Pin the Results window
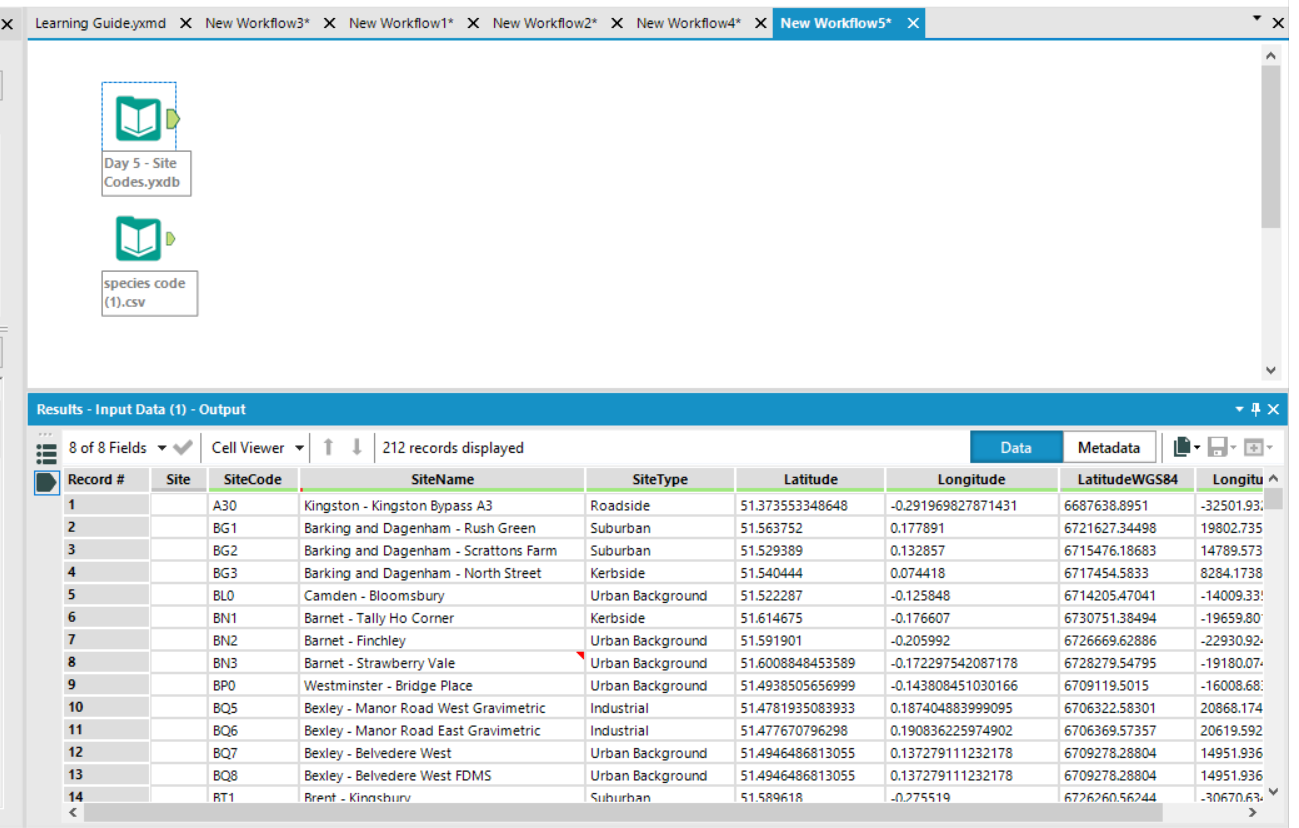 pyautogui.click(x=1256, y=410)
